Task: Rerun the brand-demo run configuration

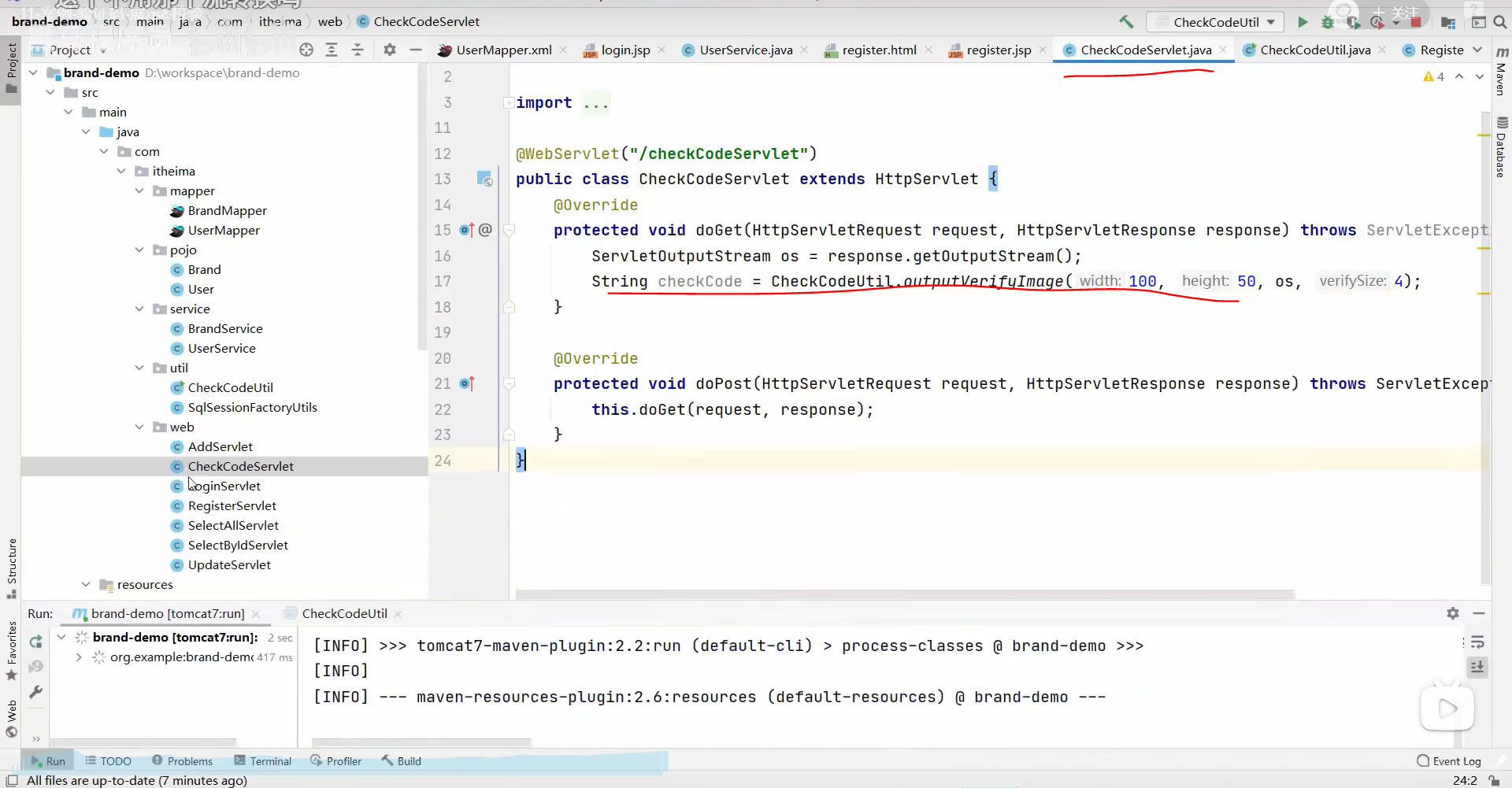Action: 36,642
